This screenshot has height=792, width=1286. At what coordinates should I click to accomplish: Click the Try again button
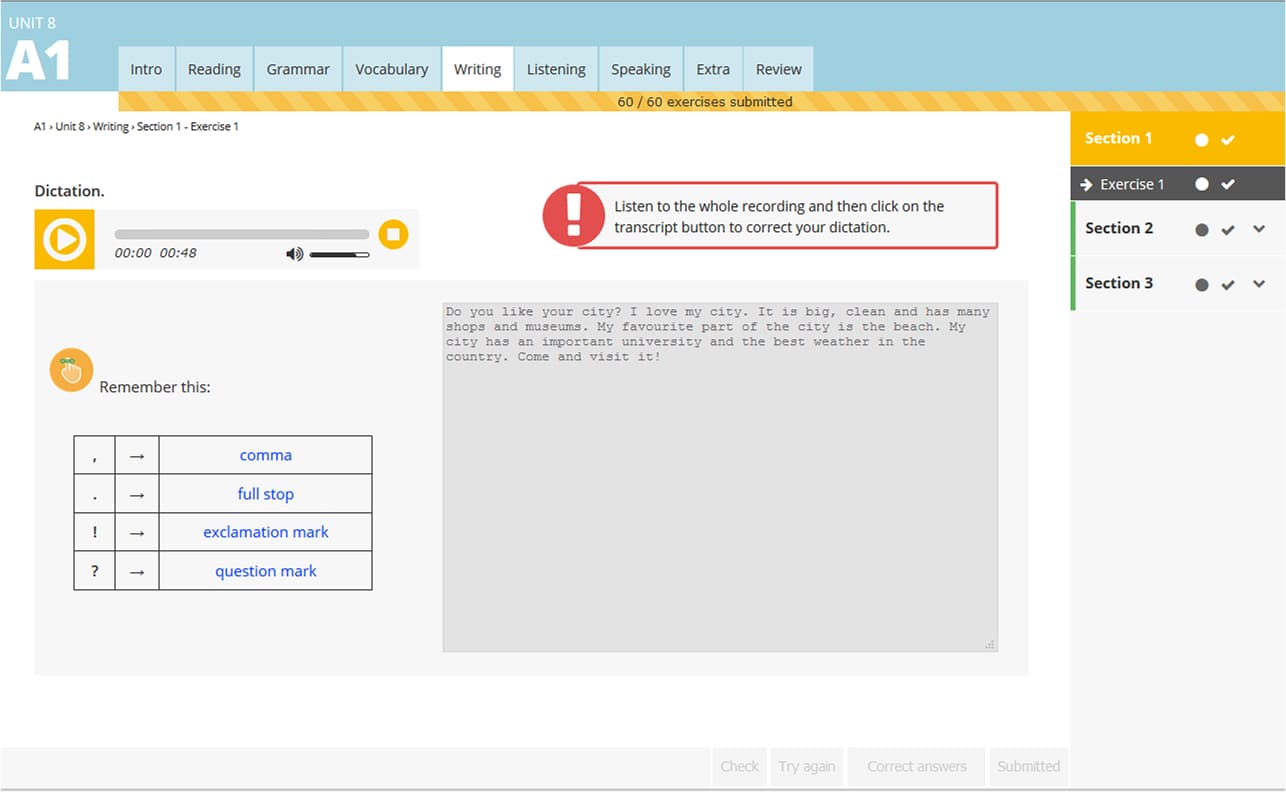tap(807, 767)
